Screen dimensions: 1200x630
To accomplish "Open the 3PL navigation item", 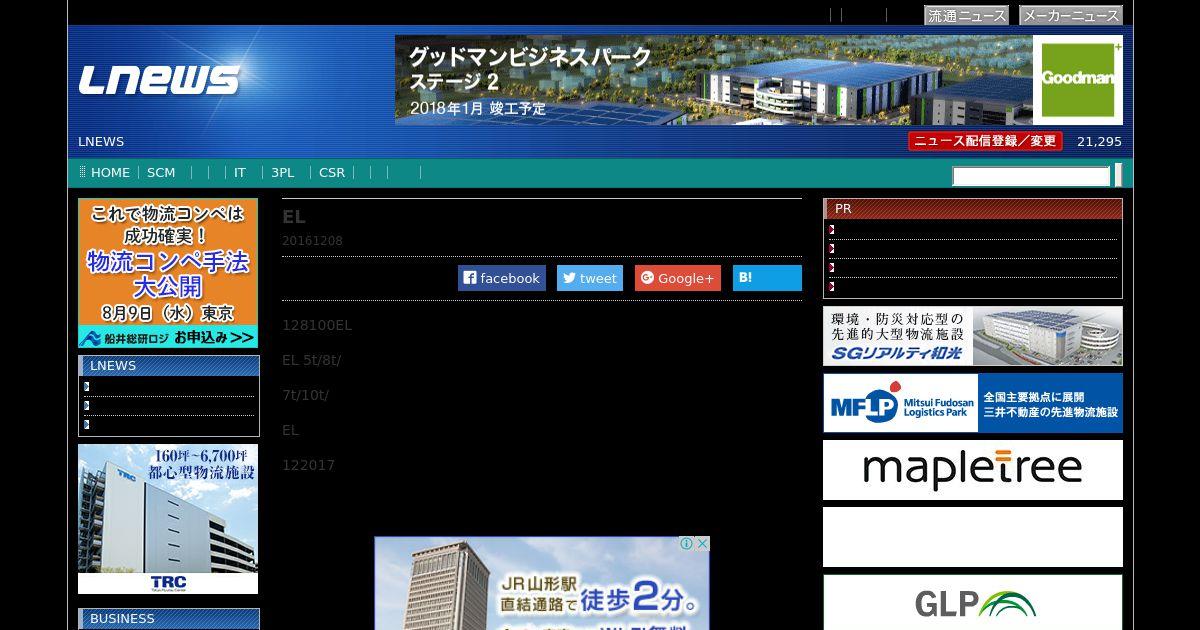I will [x=283, y=172].
